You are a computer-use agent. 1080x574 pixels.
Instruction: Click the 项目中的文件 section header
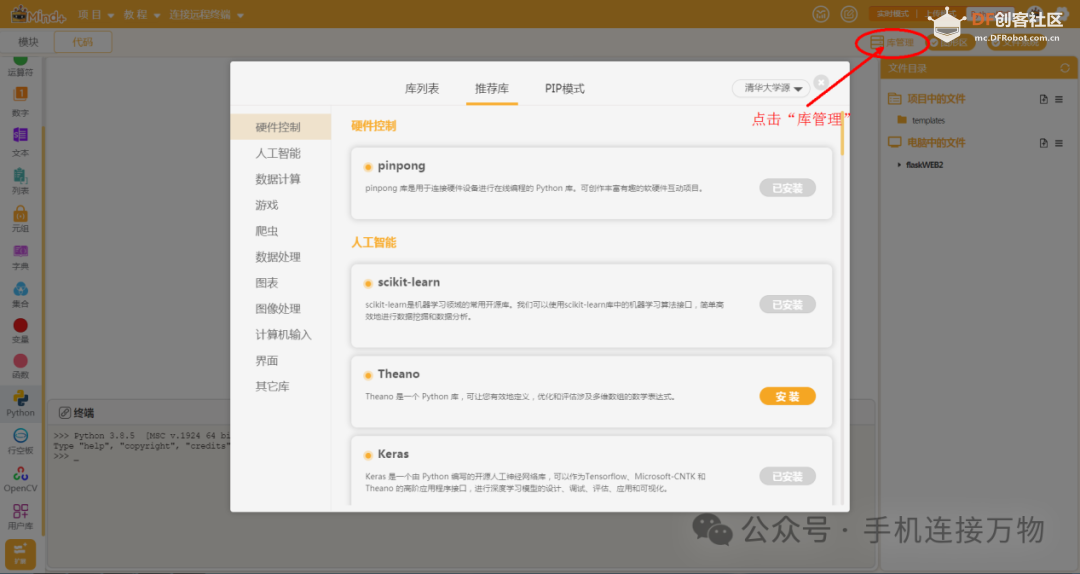935,99
